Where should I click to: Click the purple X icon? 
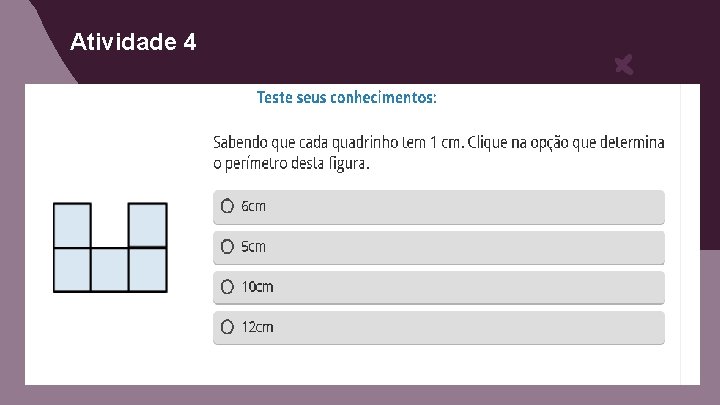623,67
